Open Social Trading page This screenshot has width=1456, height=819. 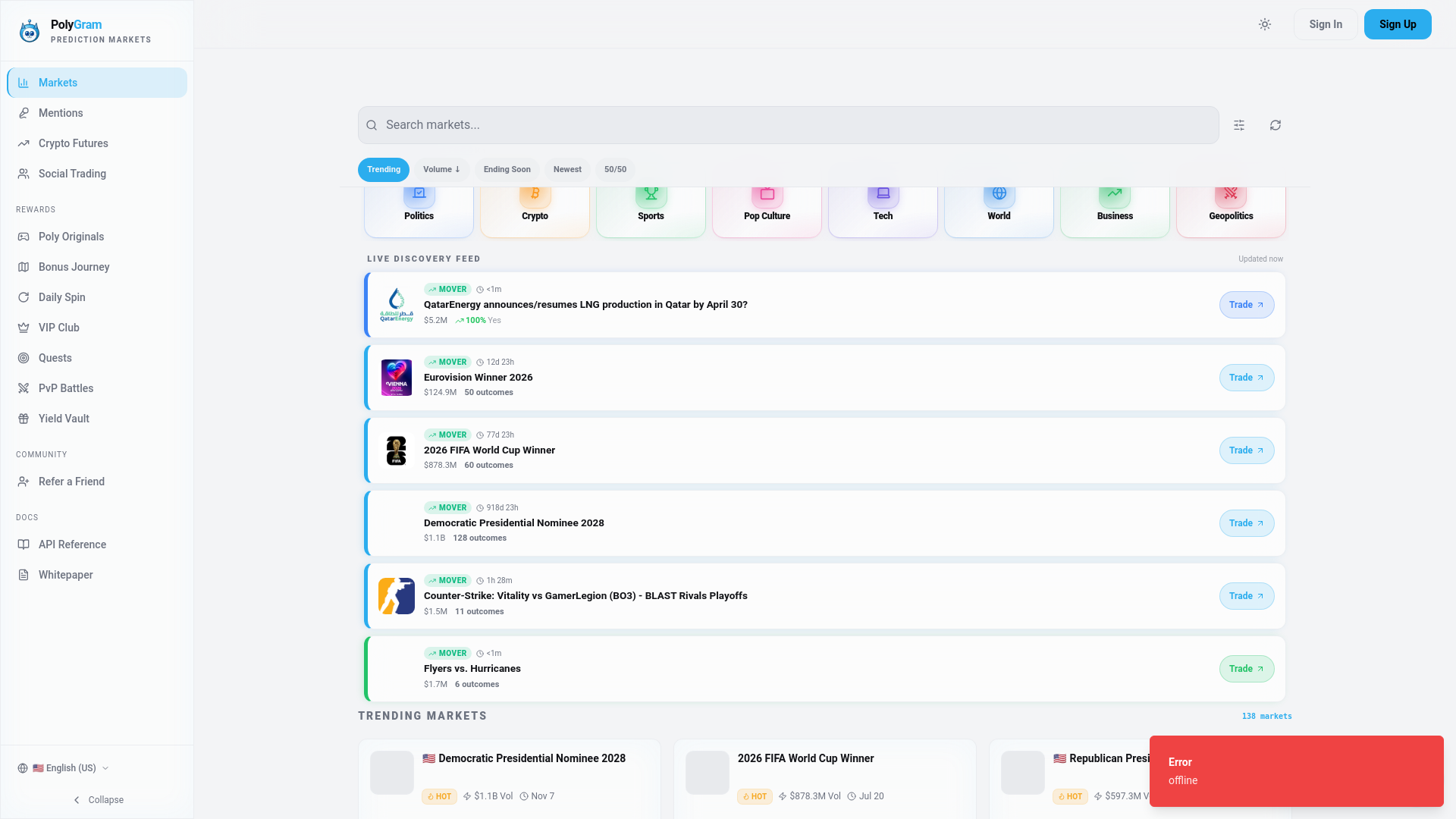click(x=97, y=174)
